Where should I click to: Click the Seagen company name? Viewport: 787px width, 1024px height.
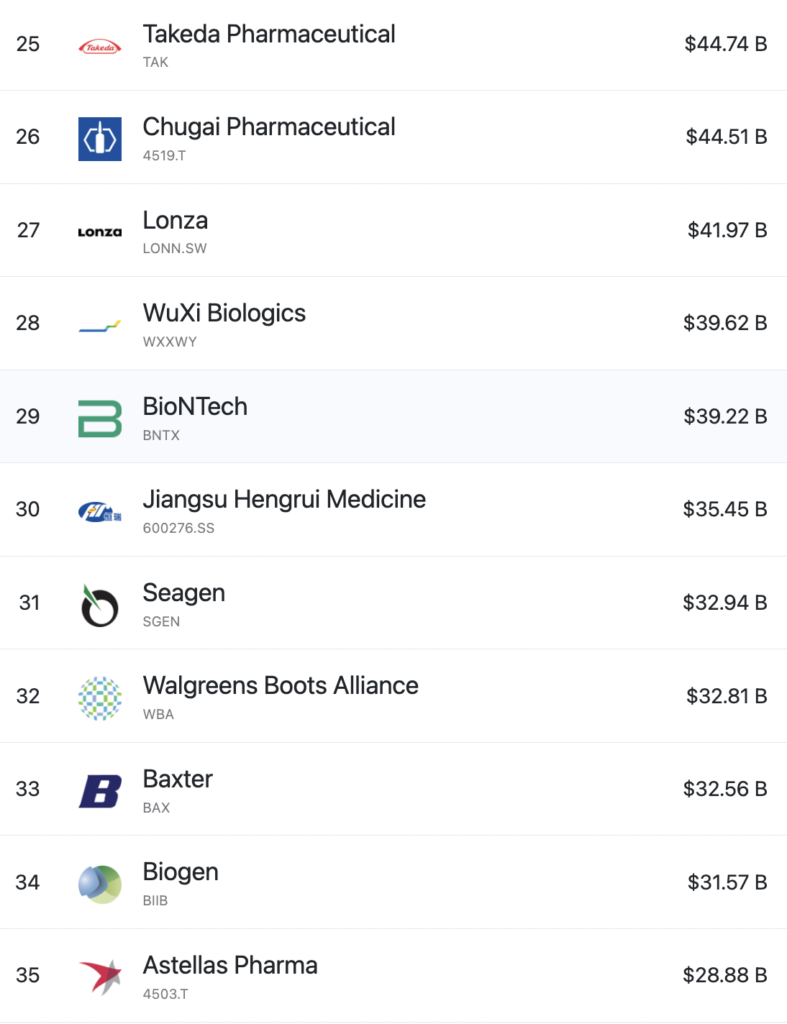[184, 593]
